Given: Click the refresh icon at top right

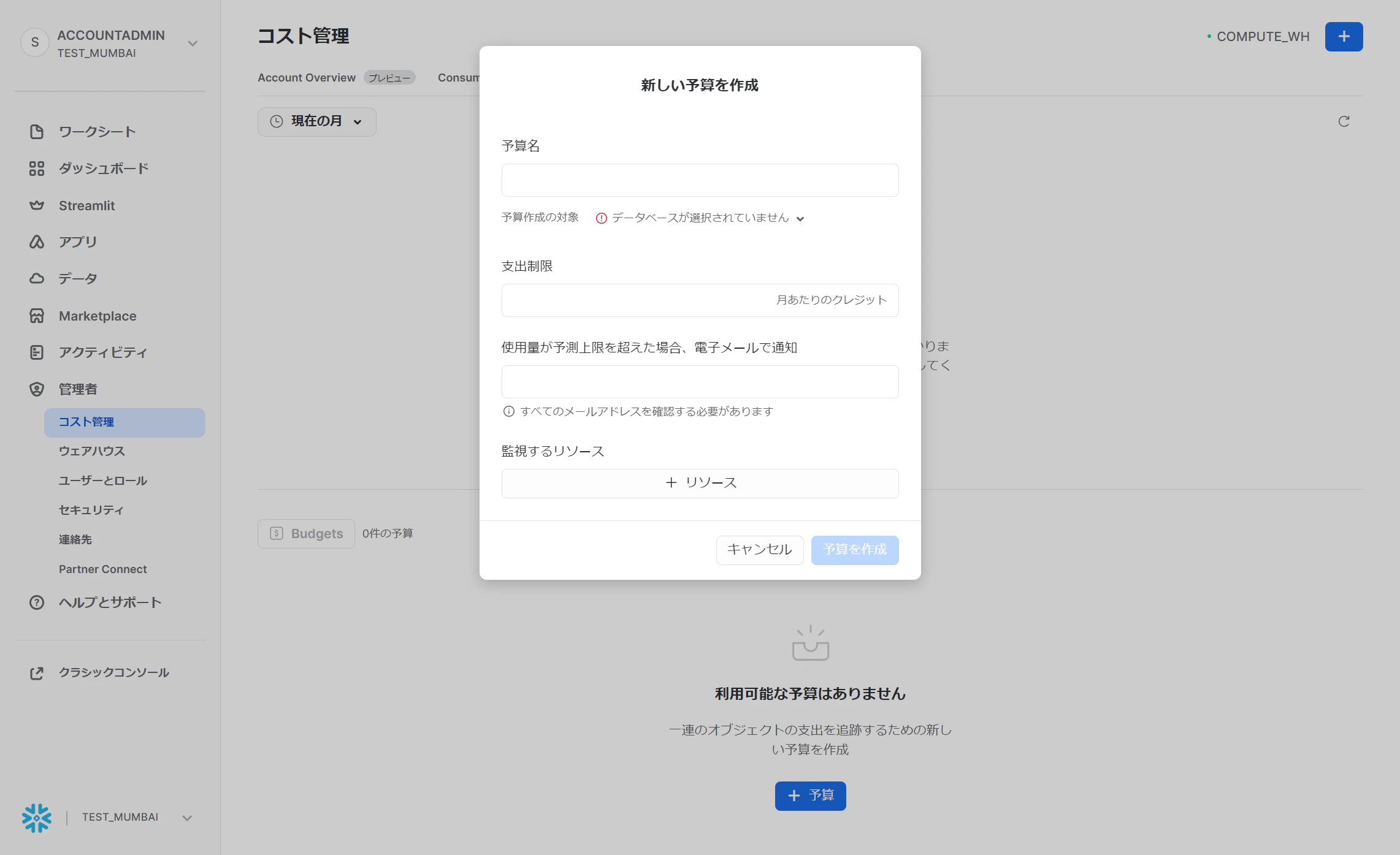Looking at the screenshot, I should click(x=1344, y=121).
